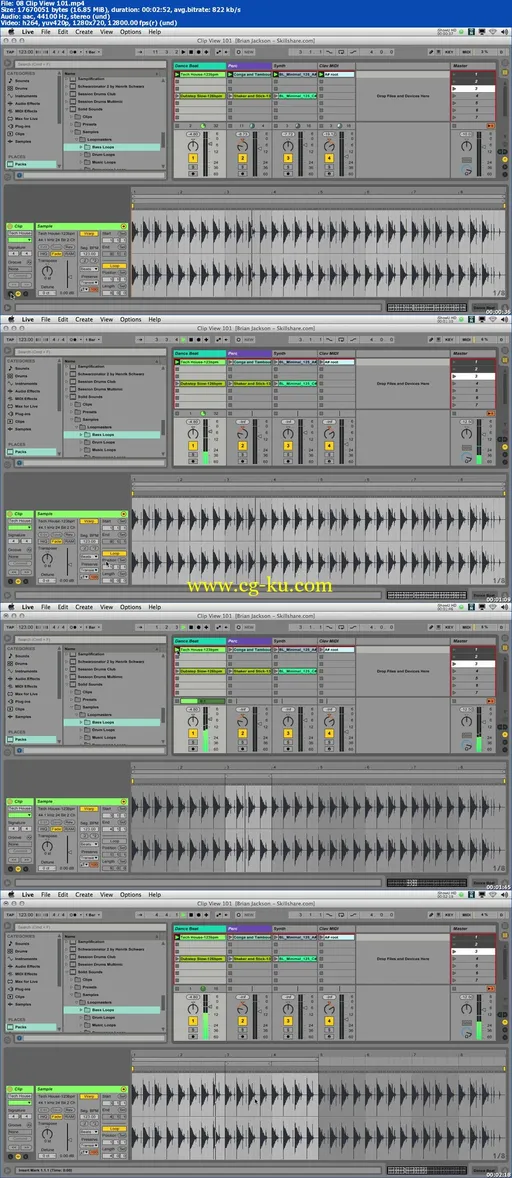Image resolution: width=512 pixels, height=1178 pixels.
Task: Launch Tech House-123bpm clip in first frame
Action: (x=177, y=75)
